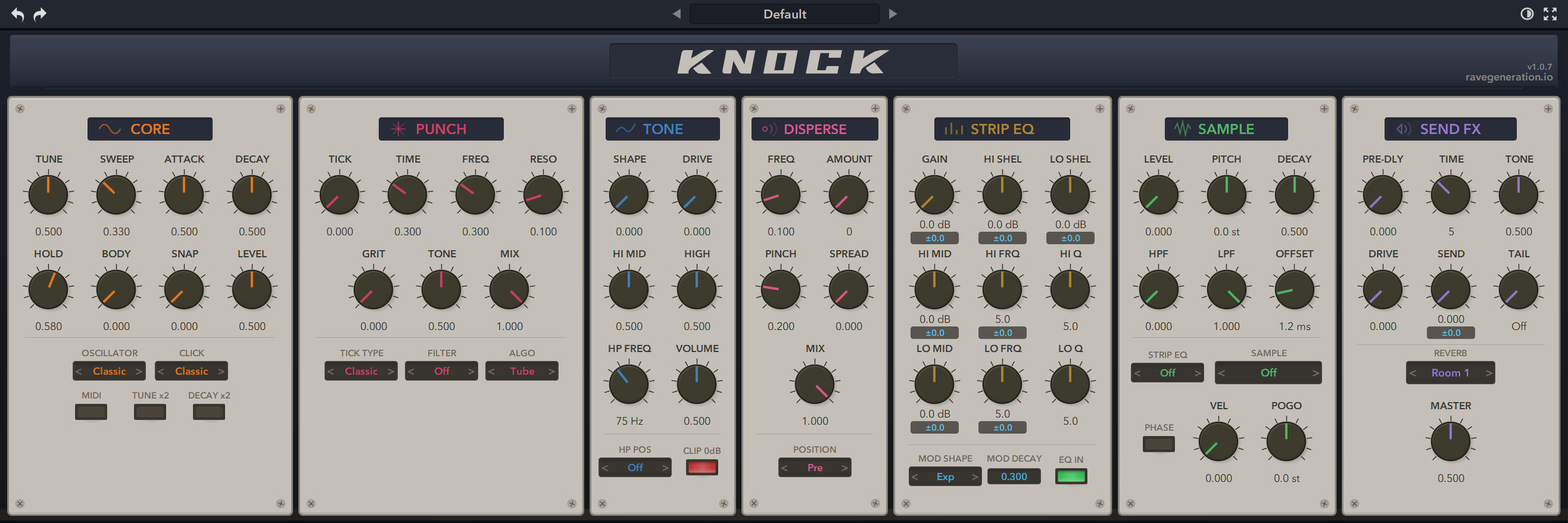
Task: Go to next preset with right arrow
Action: pos(892,13)
